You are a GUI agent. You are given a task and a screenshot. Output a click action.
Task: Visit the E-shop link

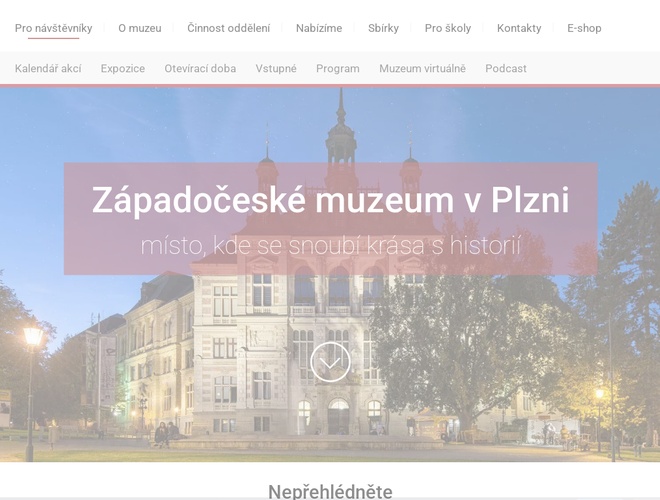[584, 28]
